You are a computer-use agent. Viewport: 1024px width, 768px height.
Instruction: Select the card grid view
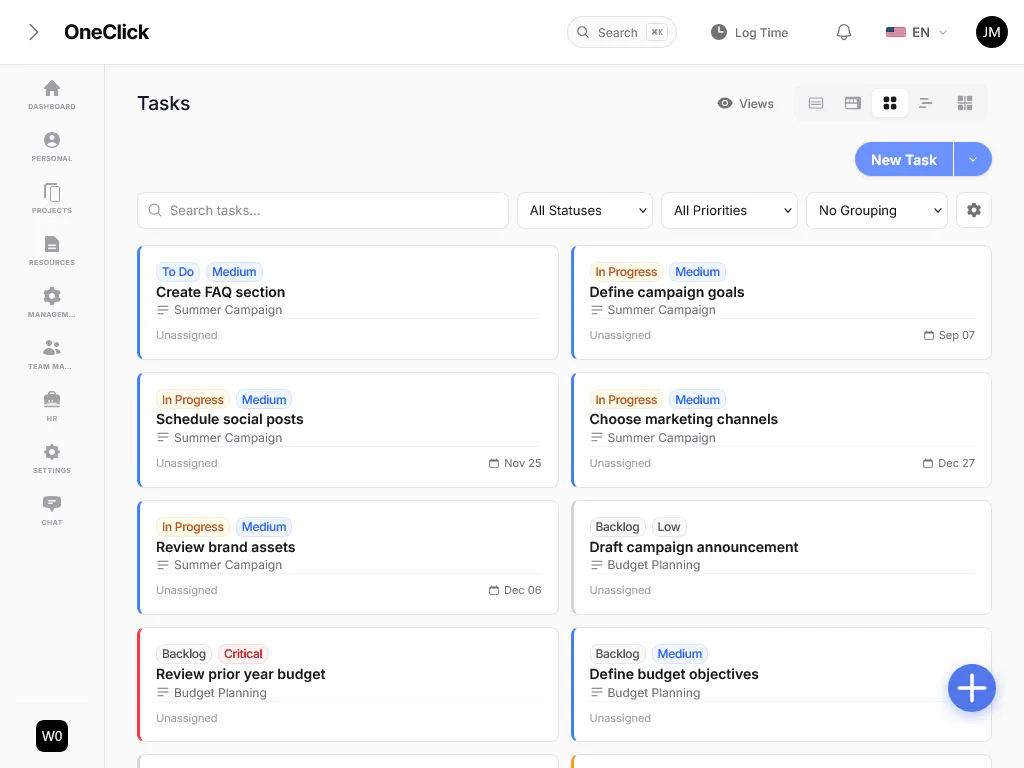[889, 103]
